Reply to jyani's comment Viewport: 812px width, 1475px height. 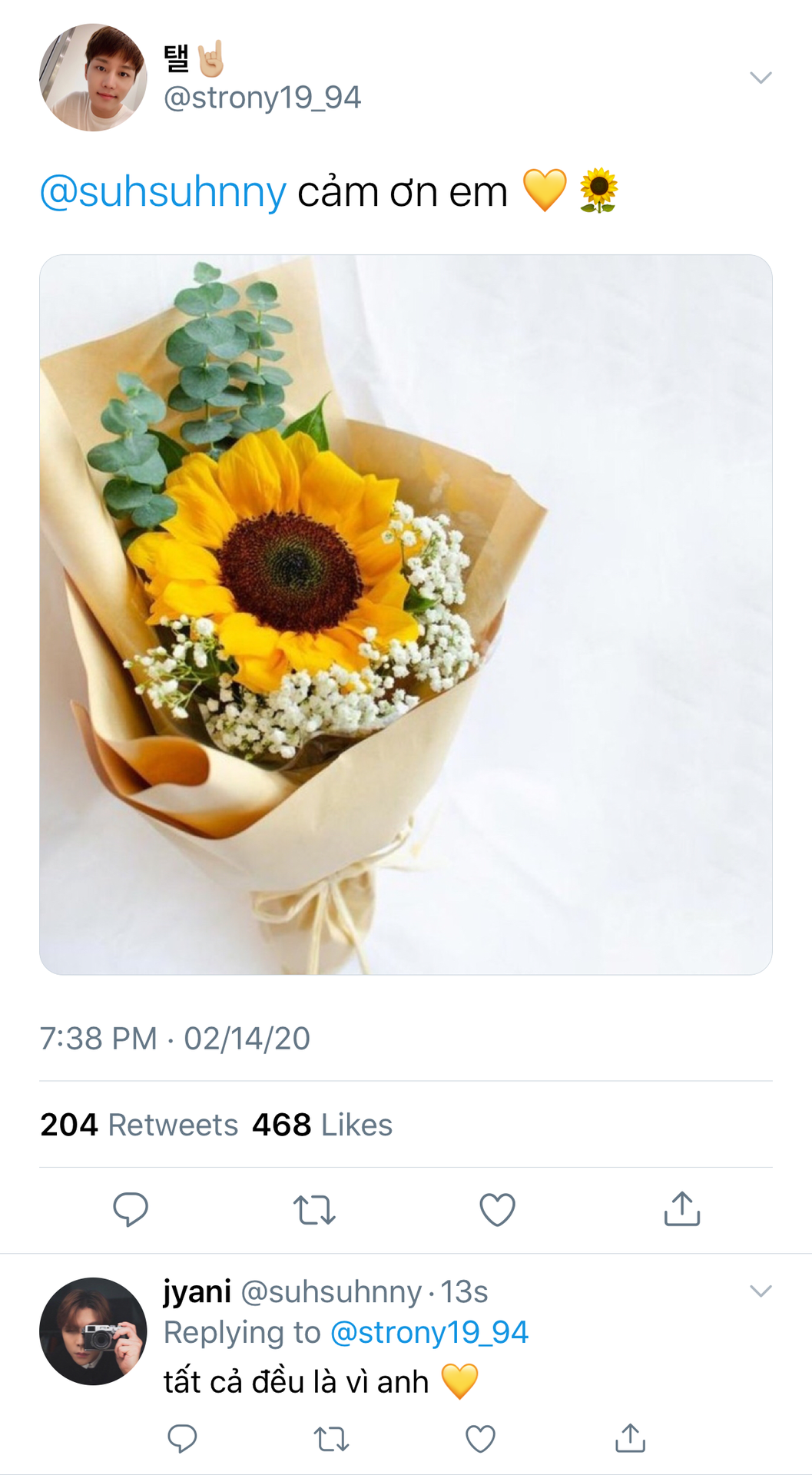[182, 1438]
